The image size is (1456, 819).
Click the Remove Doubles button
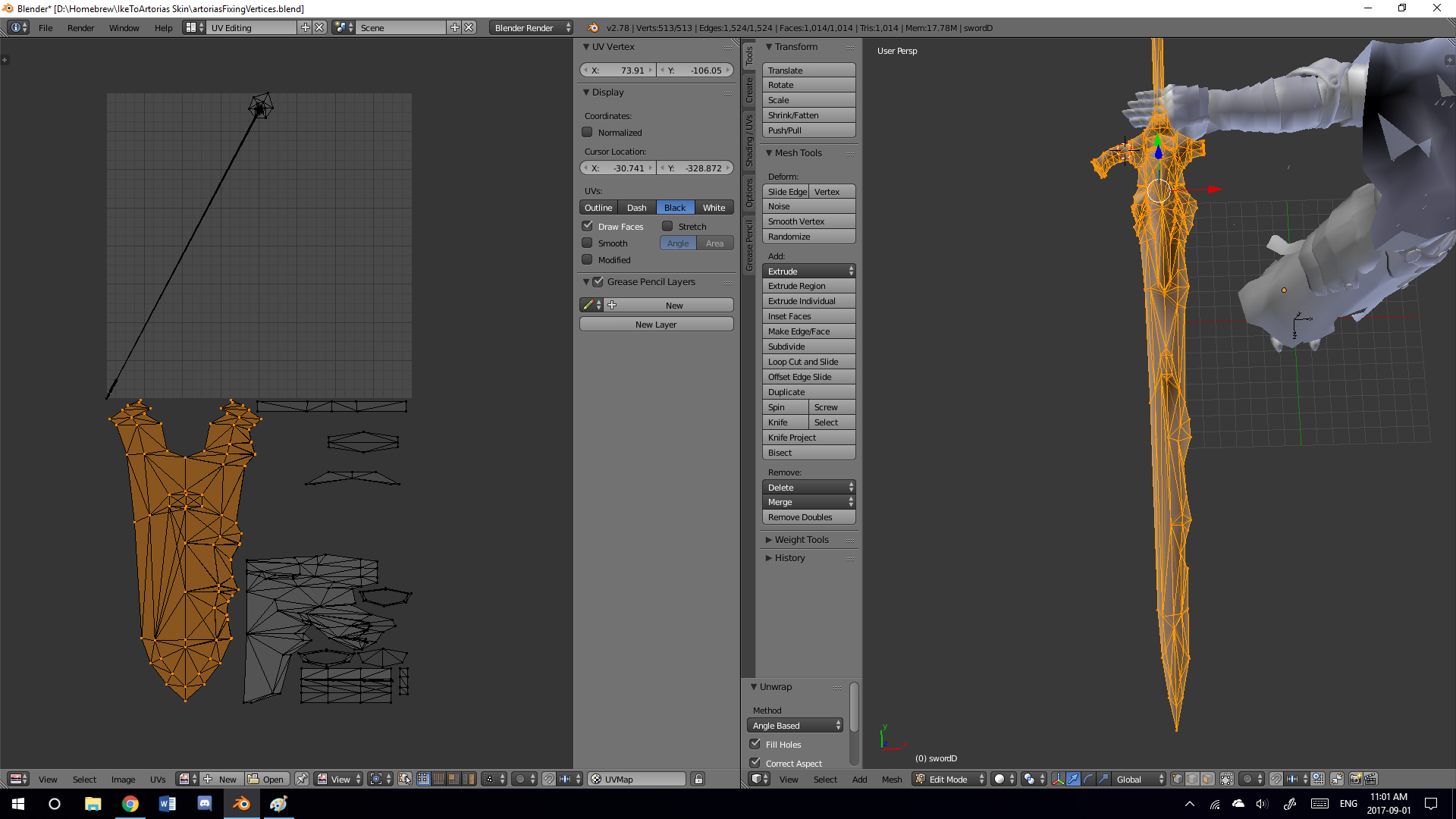click(x=808, y=516)
